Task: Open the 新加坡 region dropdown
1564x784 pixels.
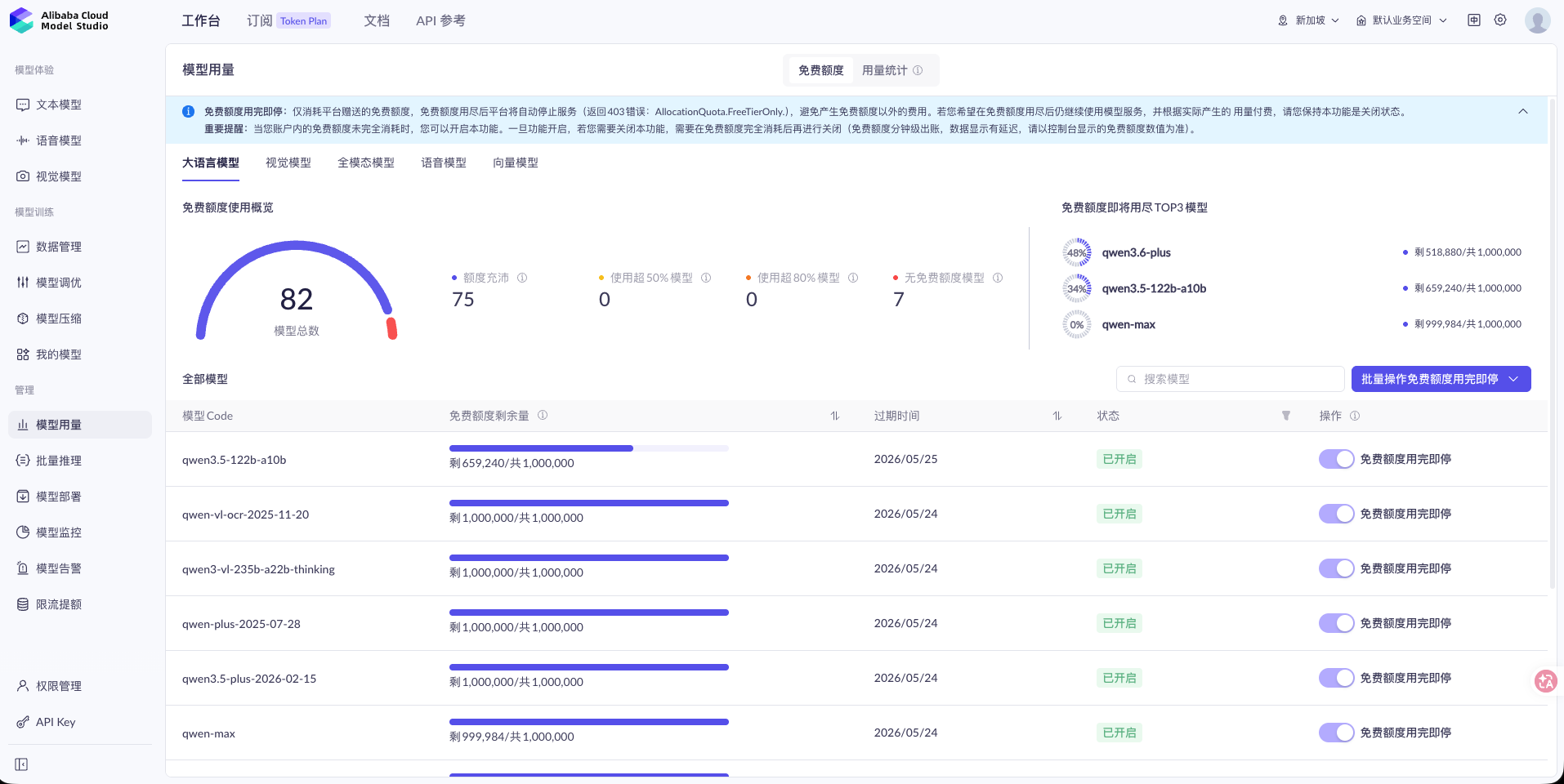Action: pyautogui.click(x=1308, y=20)
